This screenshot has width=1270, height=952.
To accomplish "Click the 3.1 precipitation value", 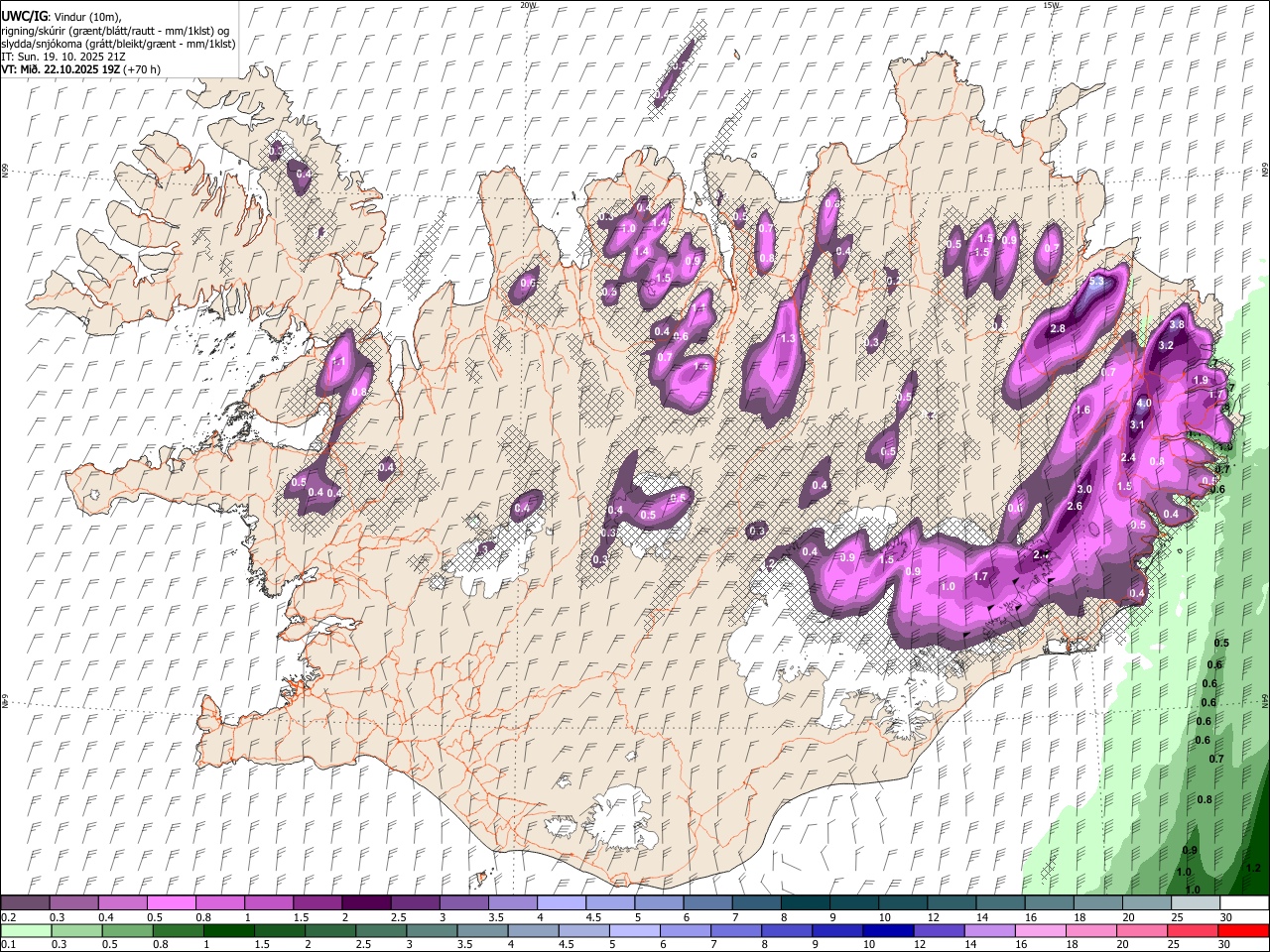I will coord(1137,424).
